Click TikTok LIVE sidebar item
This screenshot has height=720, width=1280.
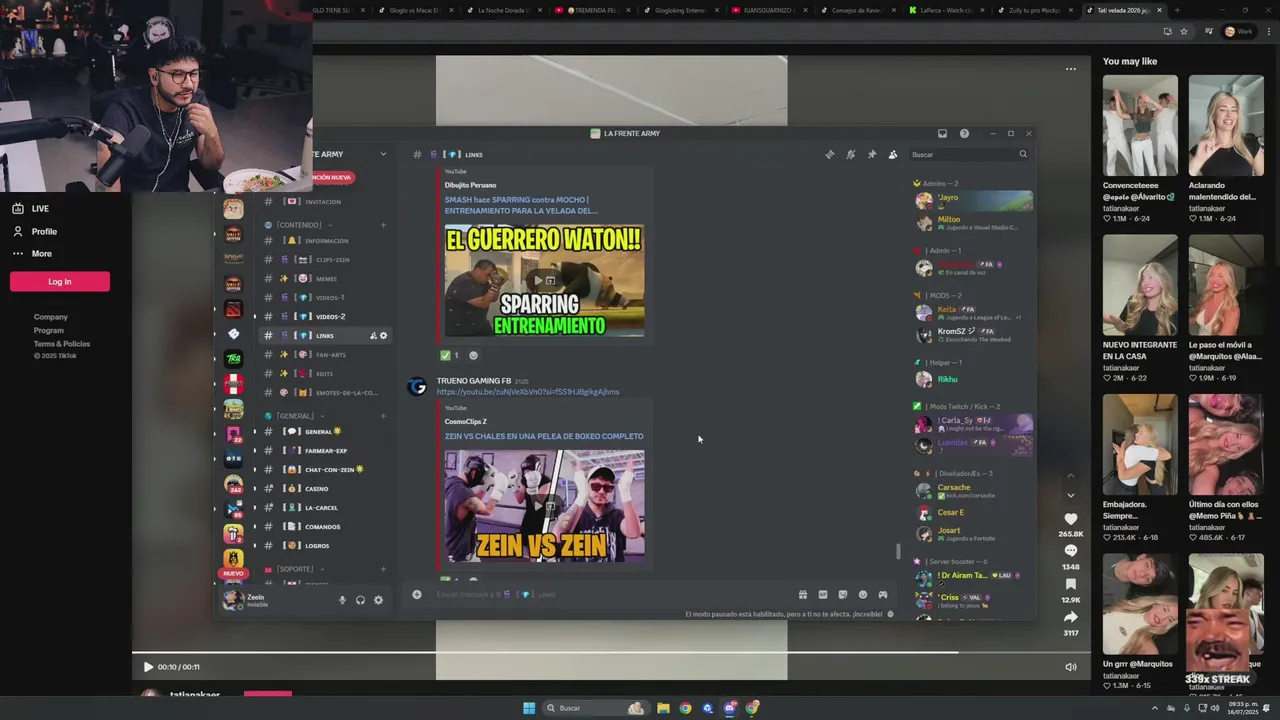click(30, 209)
